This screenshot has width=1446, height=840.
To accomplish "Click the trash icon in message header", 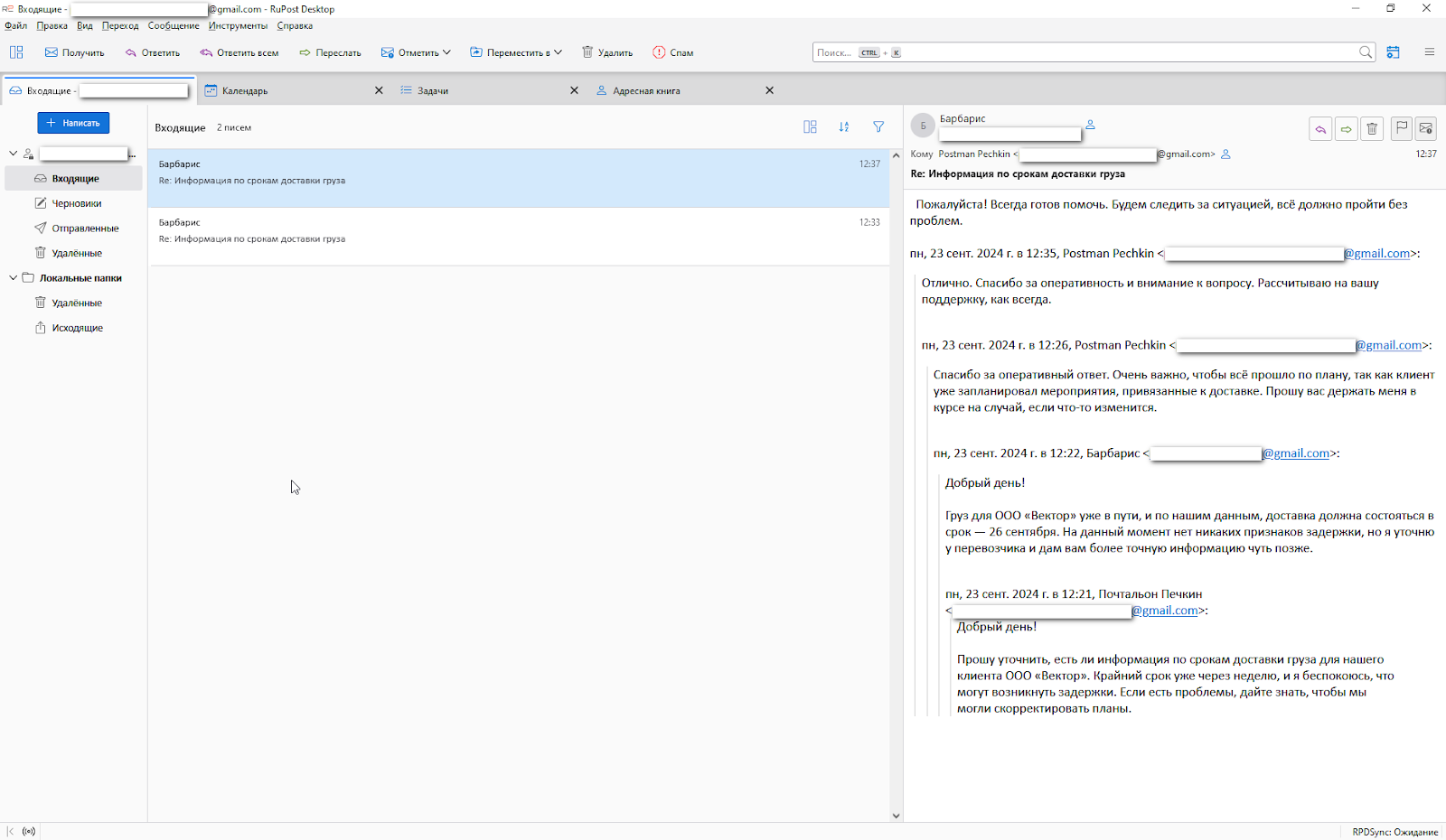I will [1372, 129].
